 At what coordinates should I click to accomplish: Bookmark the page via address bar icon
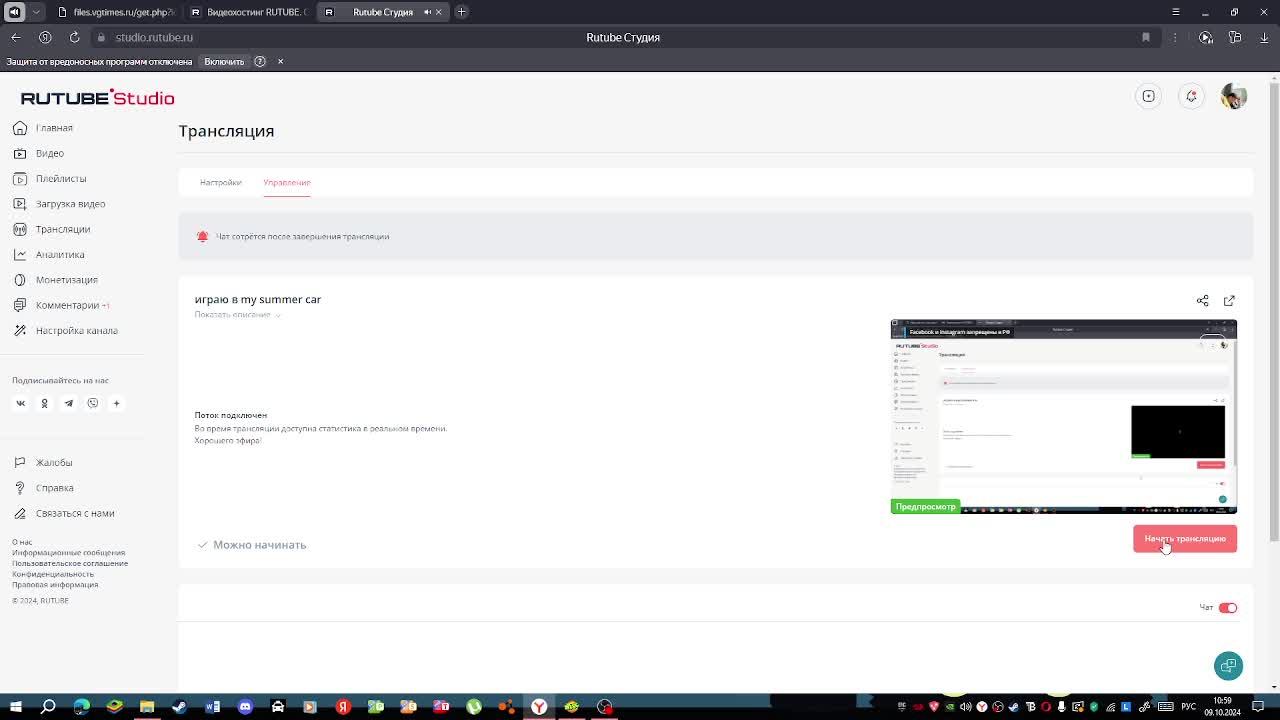1146,37
